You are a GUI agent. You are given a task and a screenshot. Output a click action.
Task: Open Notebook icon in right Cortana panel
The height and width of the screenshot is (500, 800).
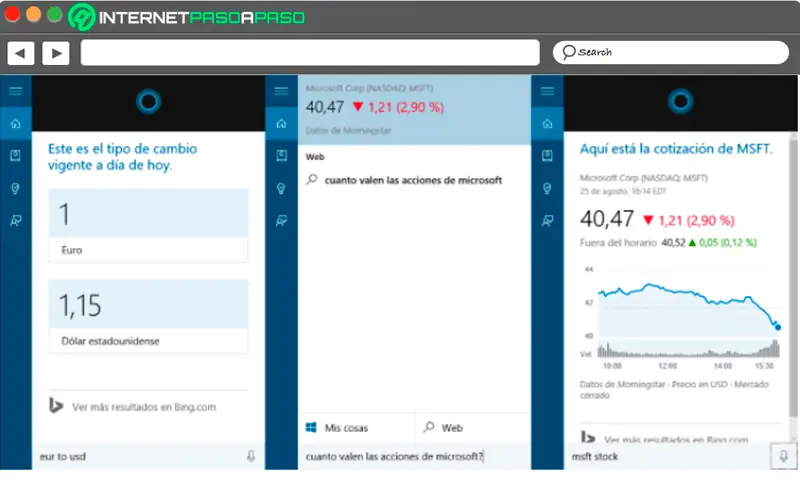[x=547, y=156]
